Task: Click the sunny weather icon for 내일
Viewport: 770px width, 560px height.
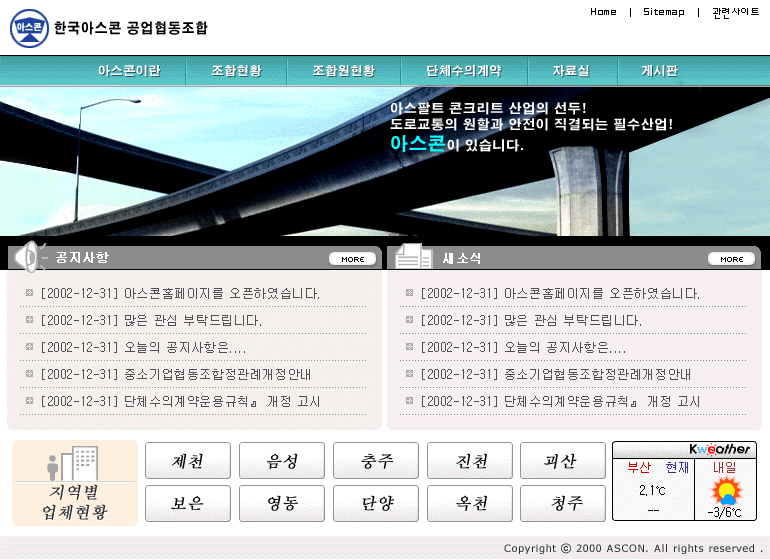Action: coord(724,491)
